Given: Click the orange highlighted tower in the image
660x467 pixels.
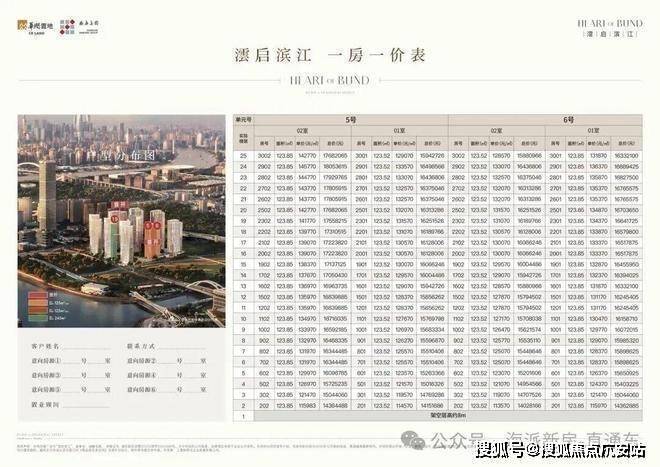Looking at the screenshot, I should [x=152, y=240].
